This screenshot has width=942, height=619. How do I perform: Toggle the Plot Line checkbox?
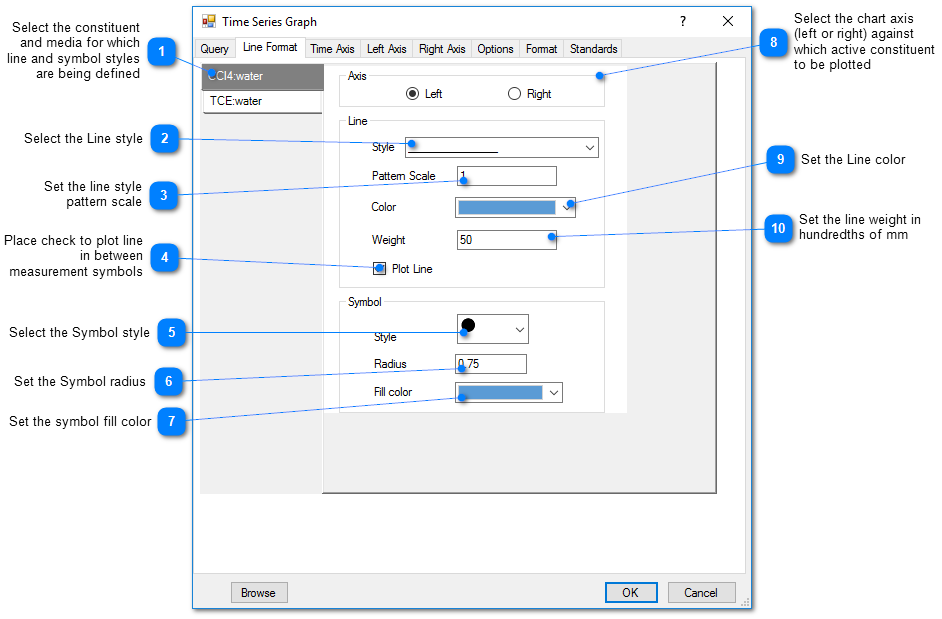coord(380,268)
